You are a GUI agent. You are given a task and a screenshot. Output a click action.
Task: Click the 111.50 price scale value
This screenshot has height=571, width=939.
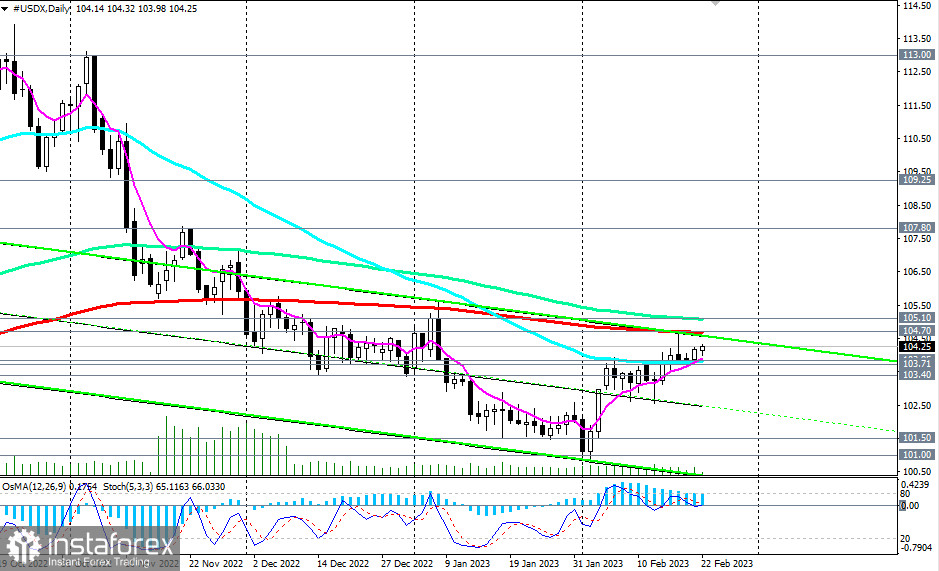pyautogui.click(x=917, y=105)
